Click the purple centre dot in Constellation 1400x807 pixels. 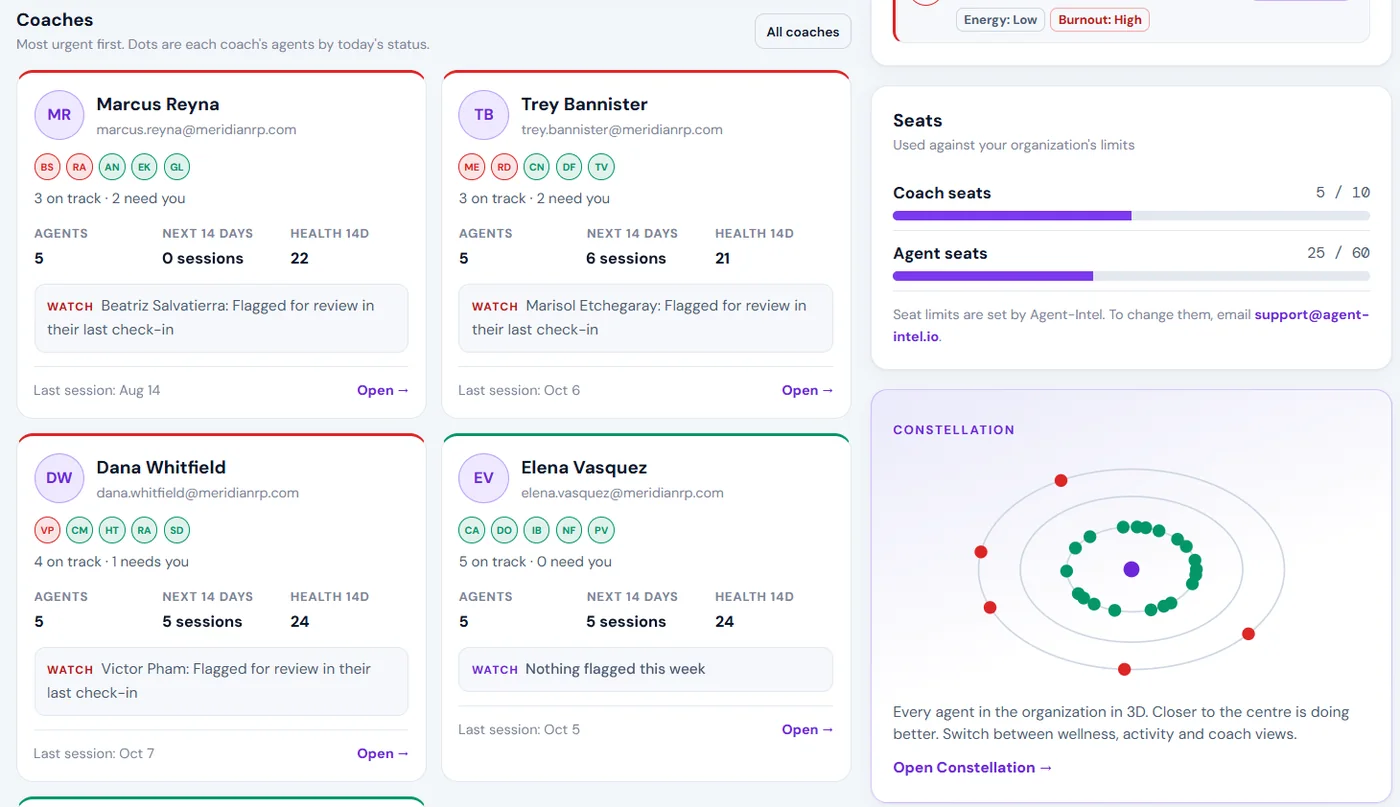pyautogui.click(x=1131, y=569)
